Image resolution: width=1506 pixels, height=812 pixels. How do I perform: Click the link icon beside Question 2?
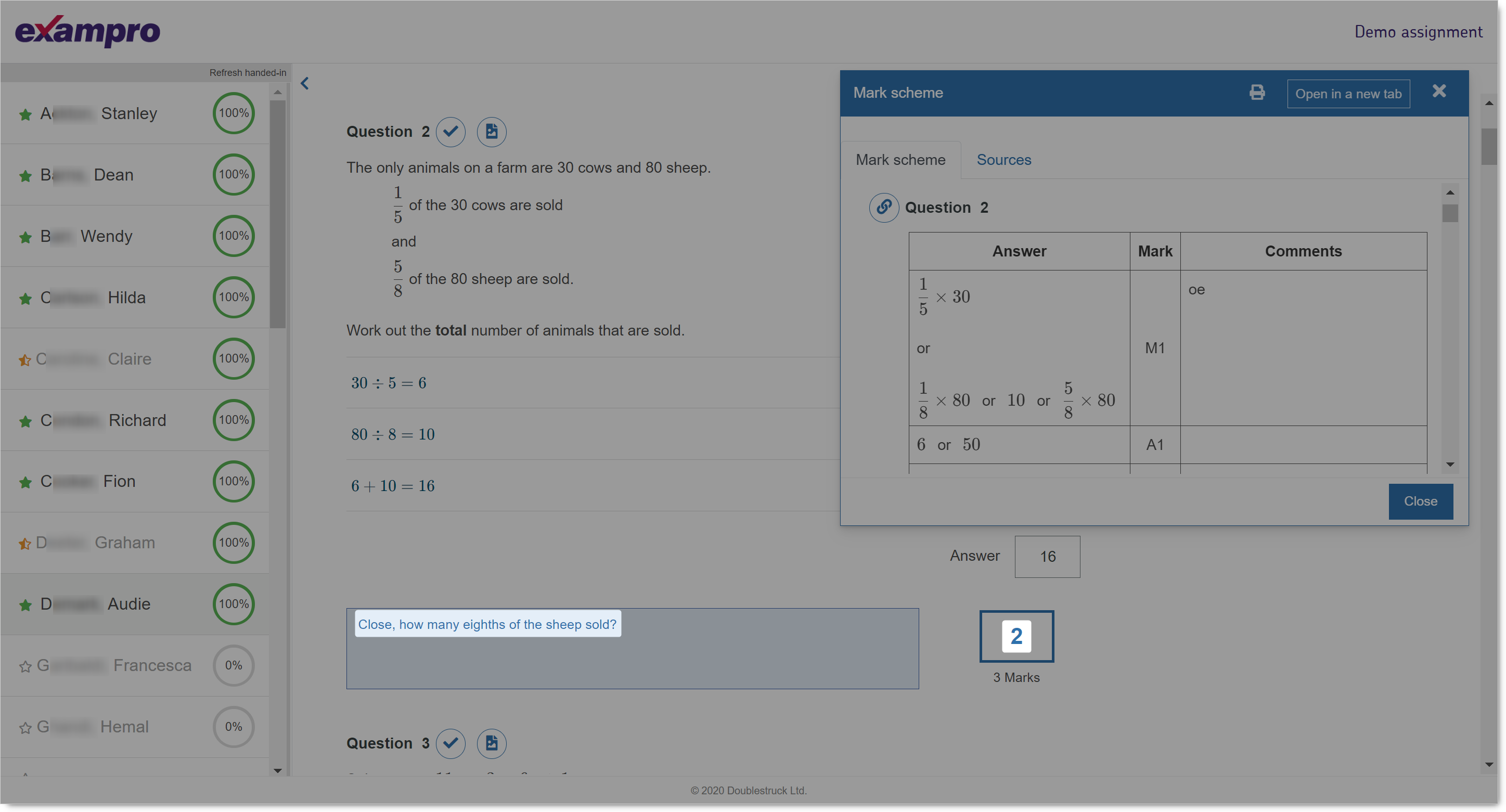[x=883, y=208]
